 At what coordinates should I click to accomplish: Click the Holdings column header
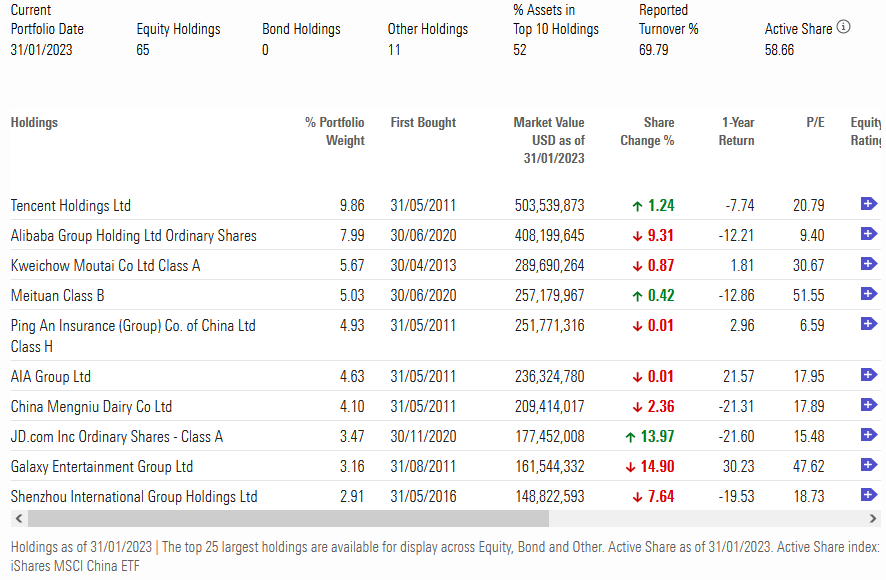35,122
